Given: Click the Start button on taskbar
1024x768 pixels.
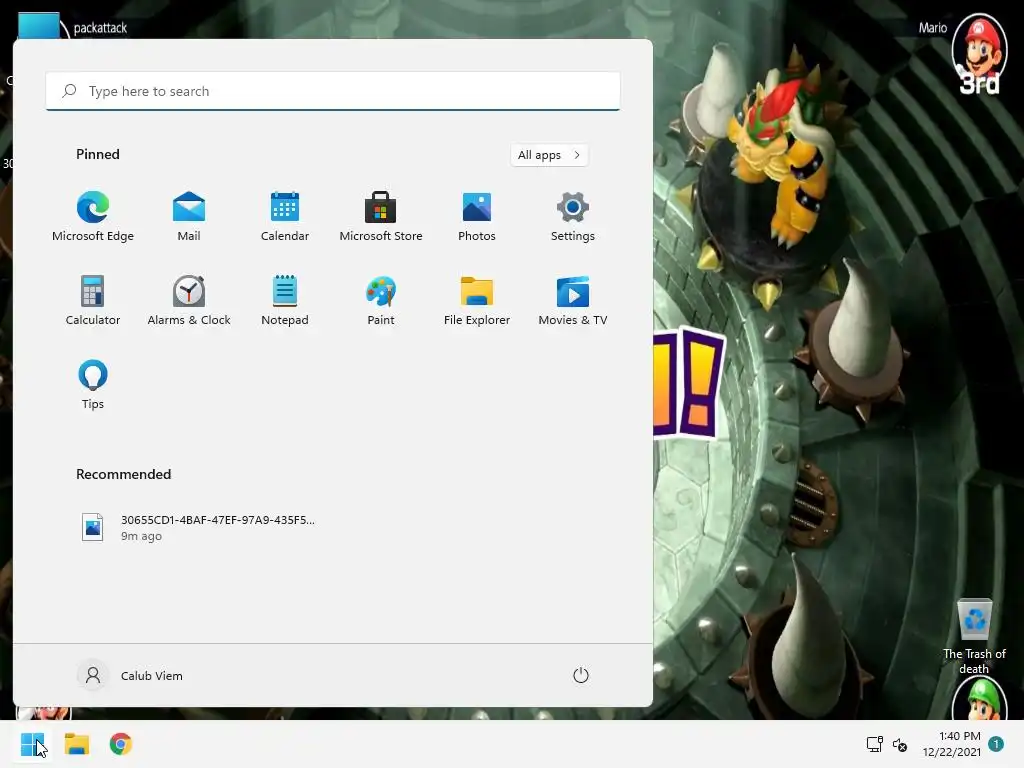Looking at the screenshot, I should pyautogui.click(x=32, y=744).
